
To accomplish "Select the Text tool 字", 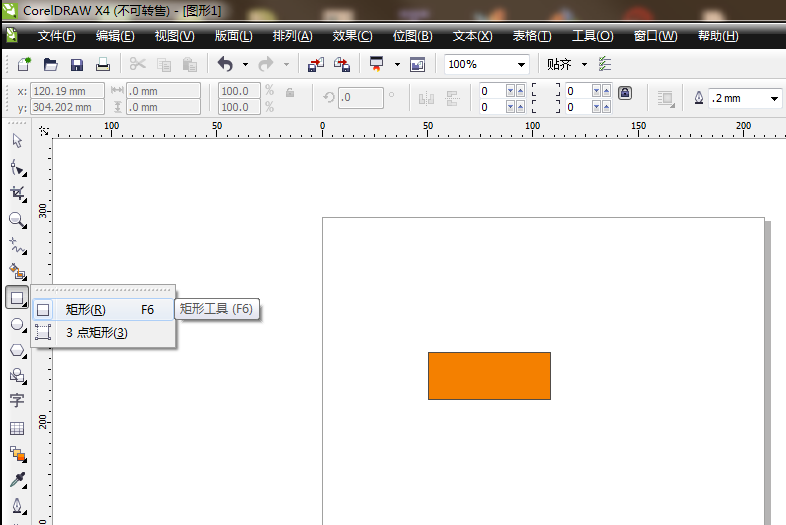I will [x=17, y=401].
